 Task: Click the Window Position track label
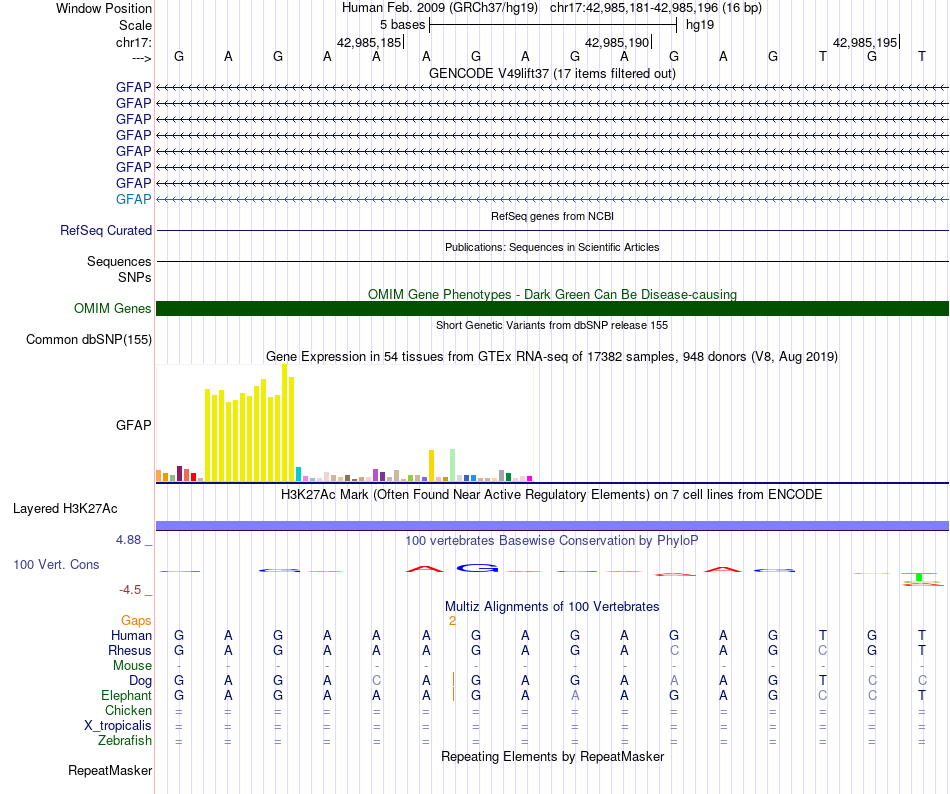[104, 8]
